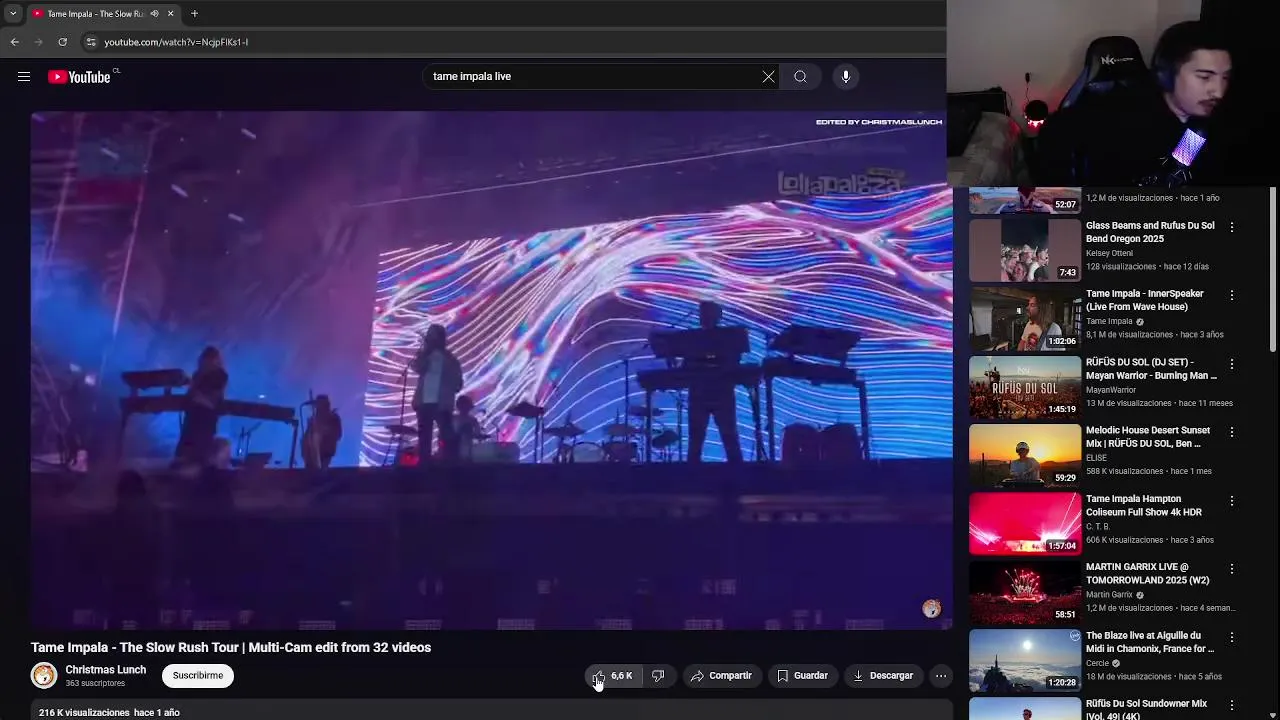1280x720 pixels.
Task: Open options for Rüfüs Du Sol Sundowner Mix
Action: (x=1232, y=705)
